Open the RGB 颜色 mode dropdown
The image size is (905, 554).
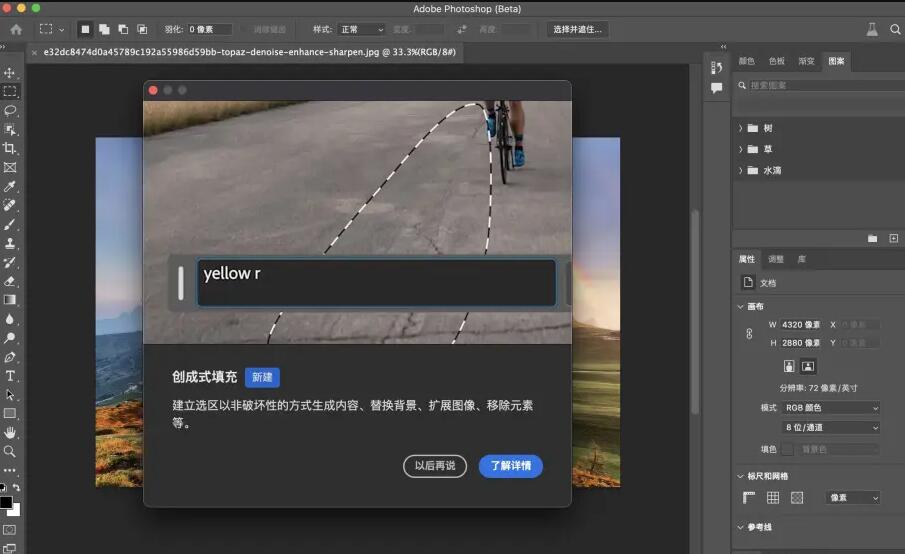[x=831, y=408]
